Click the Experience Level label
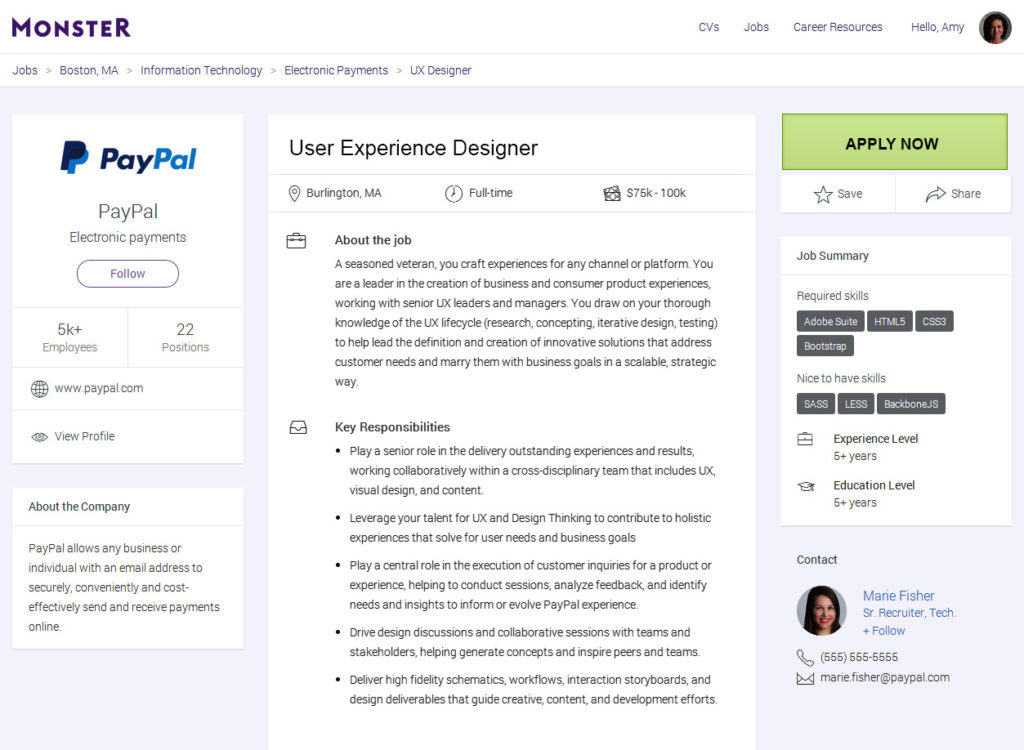This screenshot has width=1024, height=750. (x=875, y=439)
